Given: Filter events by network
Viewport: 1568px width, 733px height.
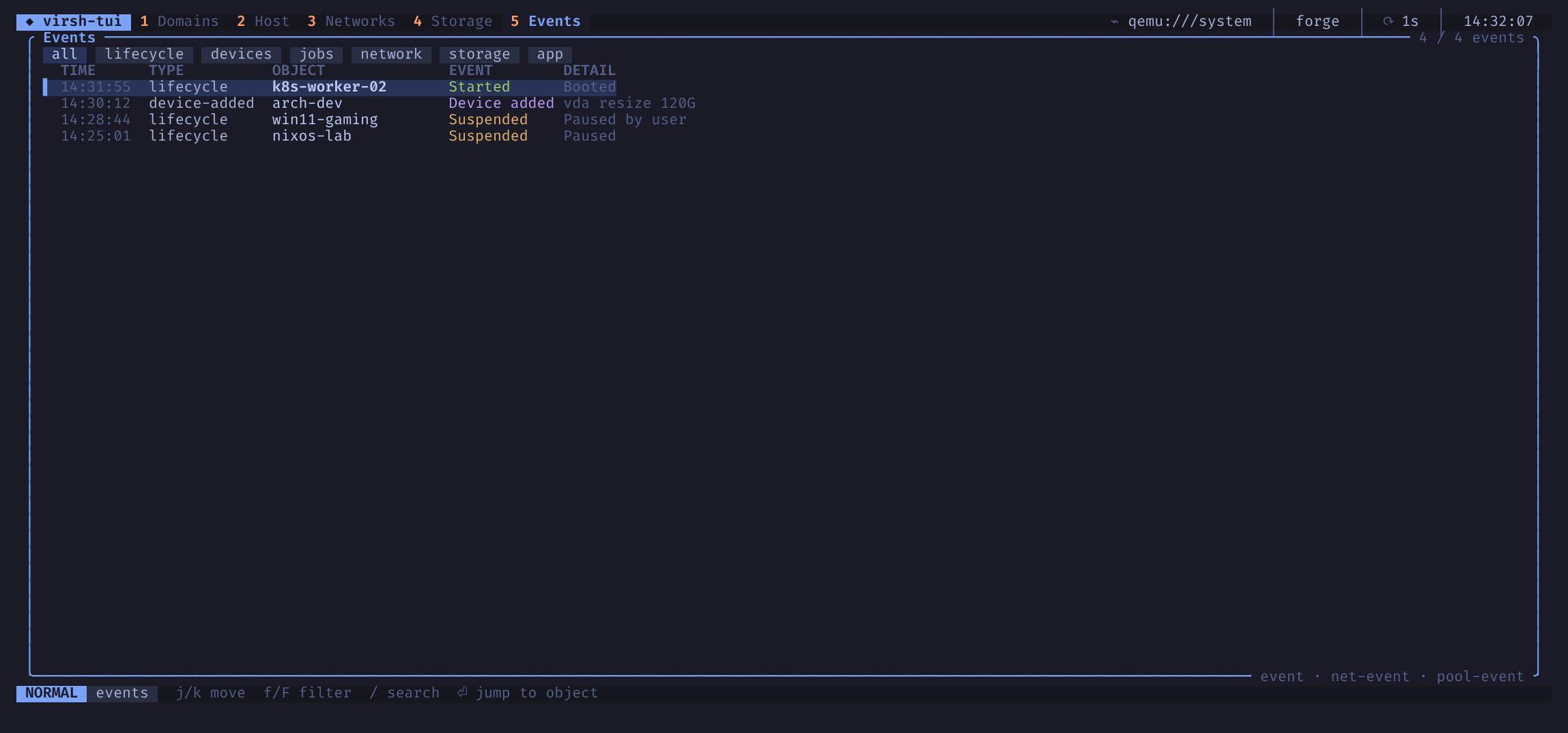Looking at the screenshot, I should pyautogui.click(x=391, y=55).
